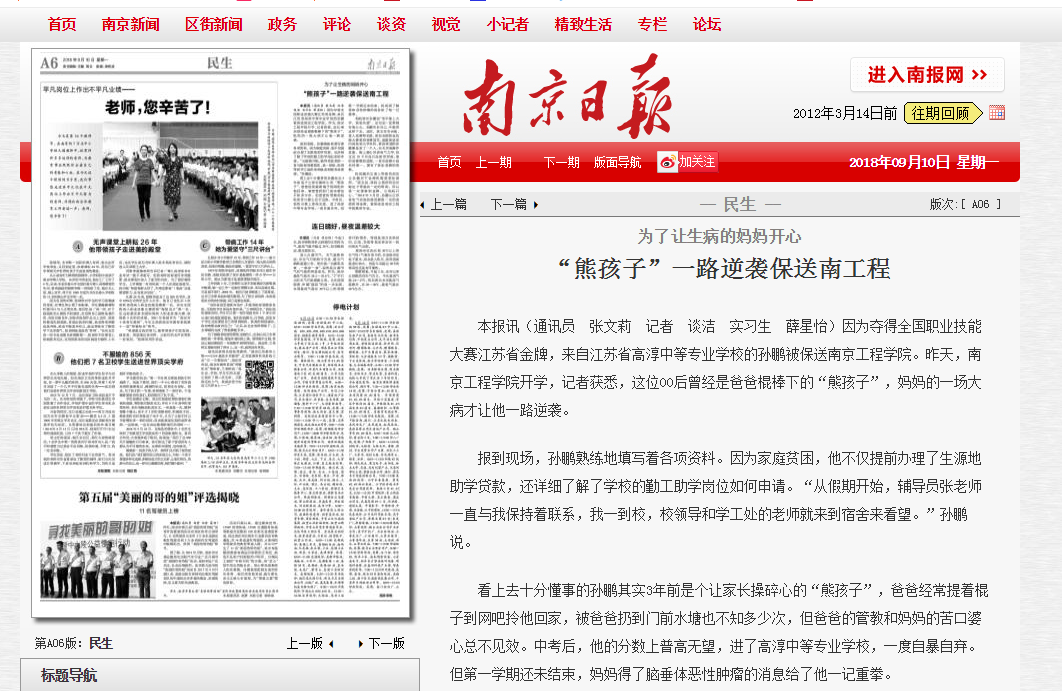Select 小记者 in the top menu
1062x691 pixels.
[507, 24]
